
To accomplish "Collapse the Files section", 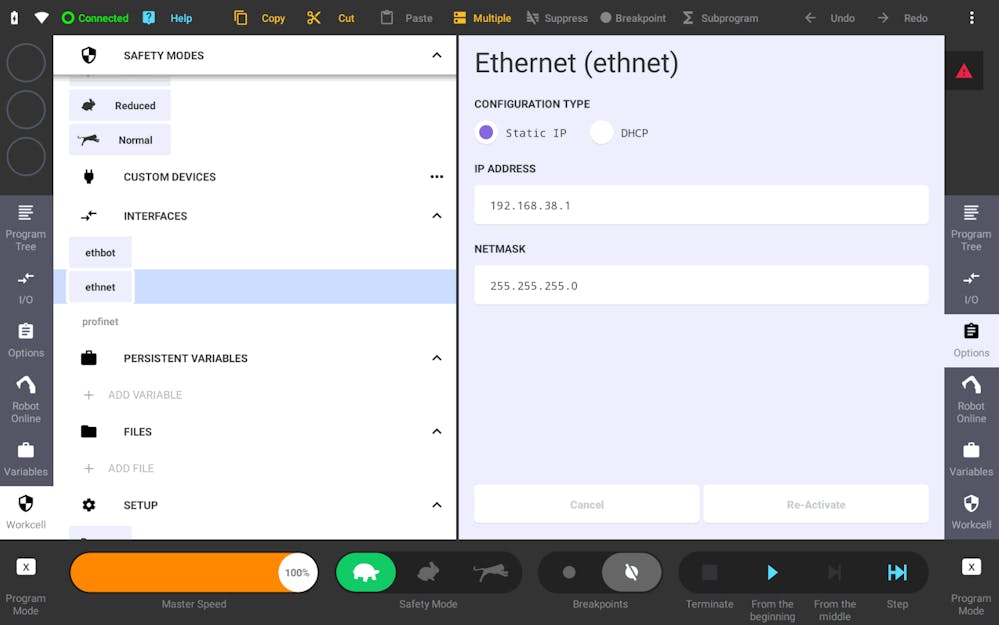I will coord(436,431).
